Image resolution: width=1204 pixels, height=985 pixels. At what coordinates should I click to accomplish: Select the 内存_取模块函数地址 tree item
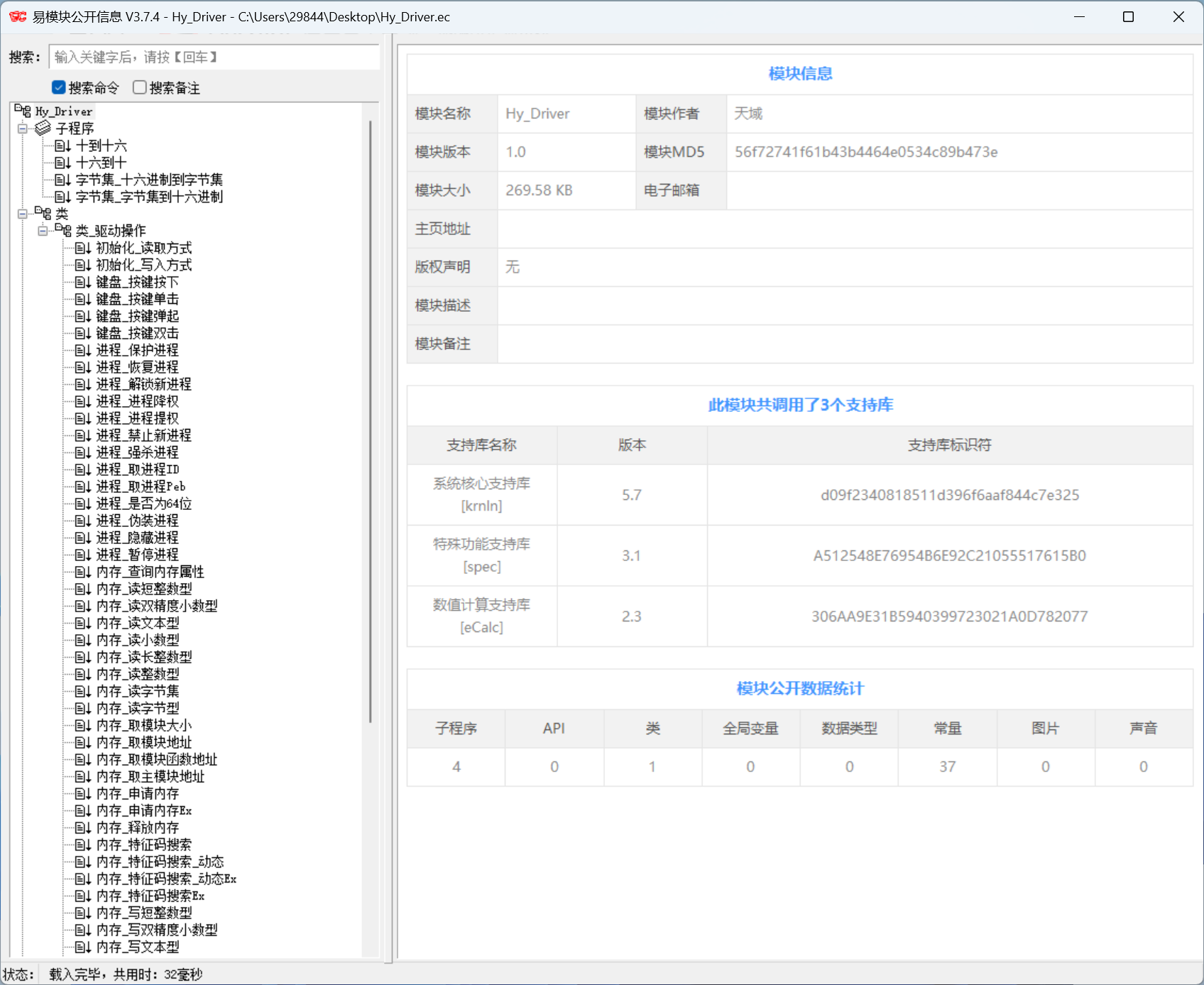(157, 759)
